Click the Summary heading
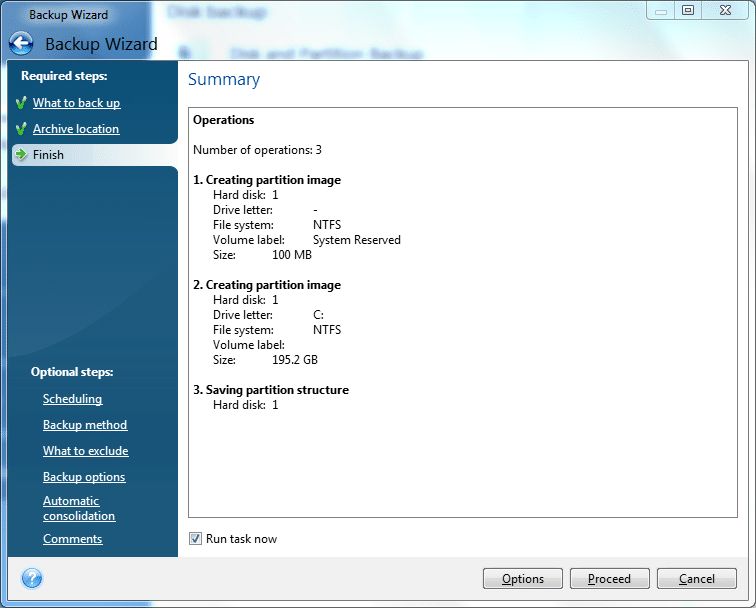756x608 pixels. [x=224, y=79]
